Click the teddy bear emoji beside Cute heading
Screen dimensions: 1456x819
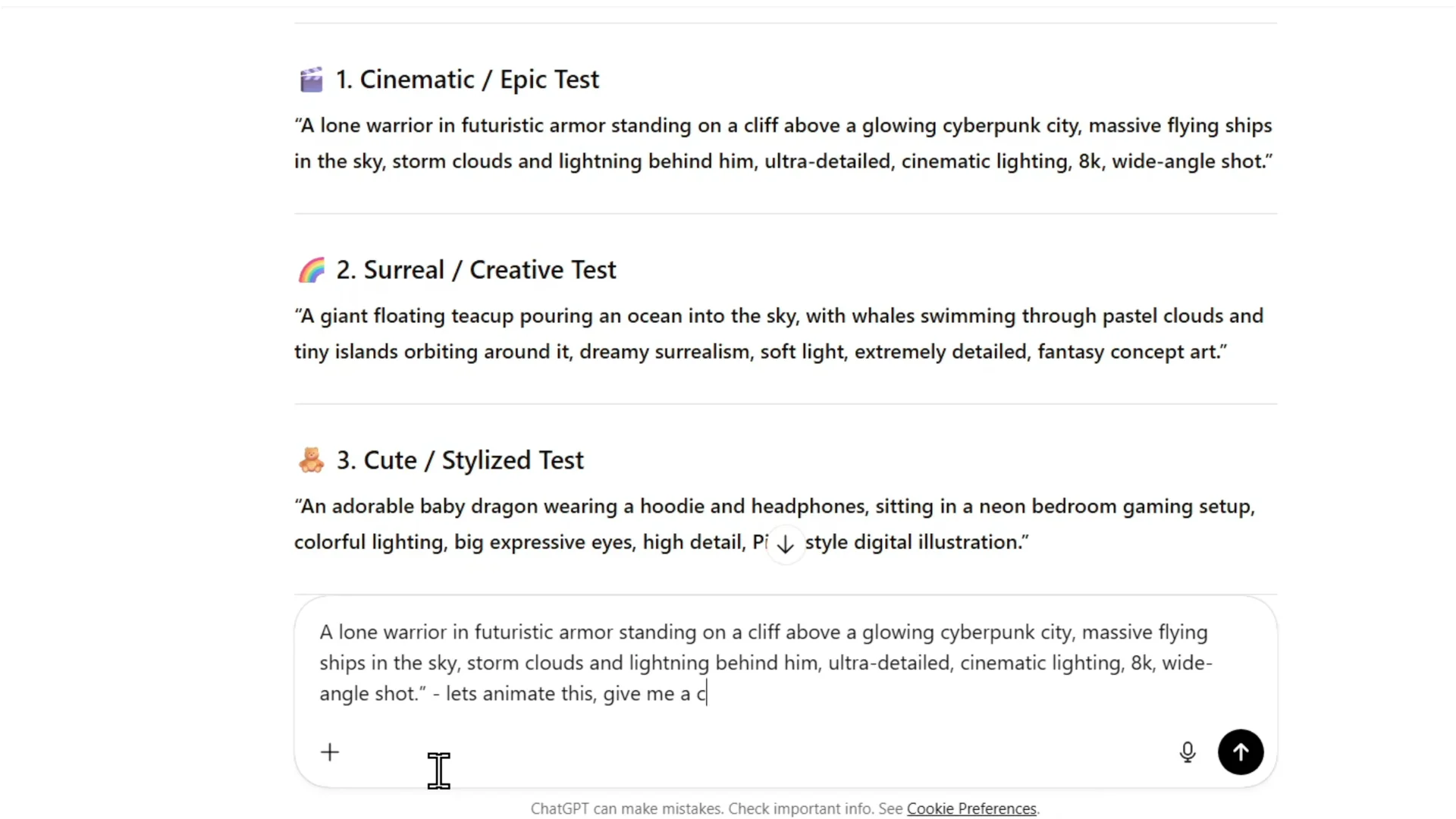(312, 460)
